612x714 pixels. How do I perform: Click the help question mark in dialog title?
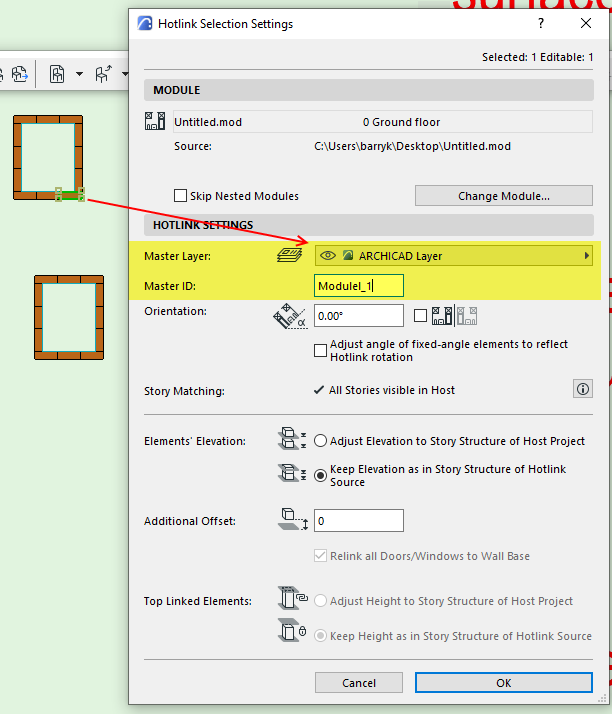click(541, 23)
